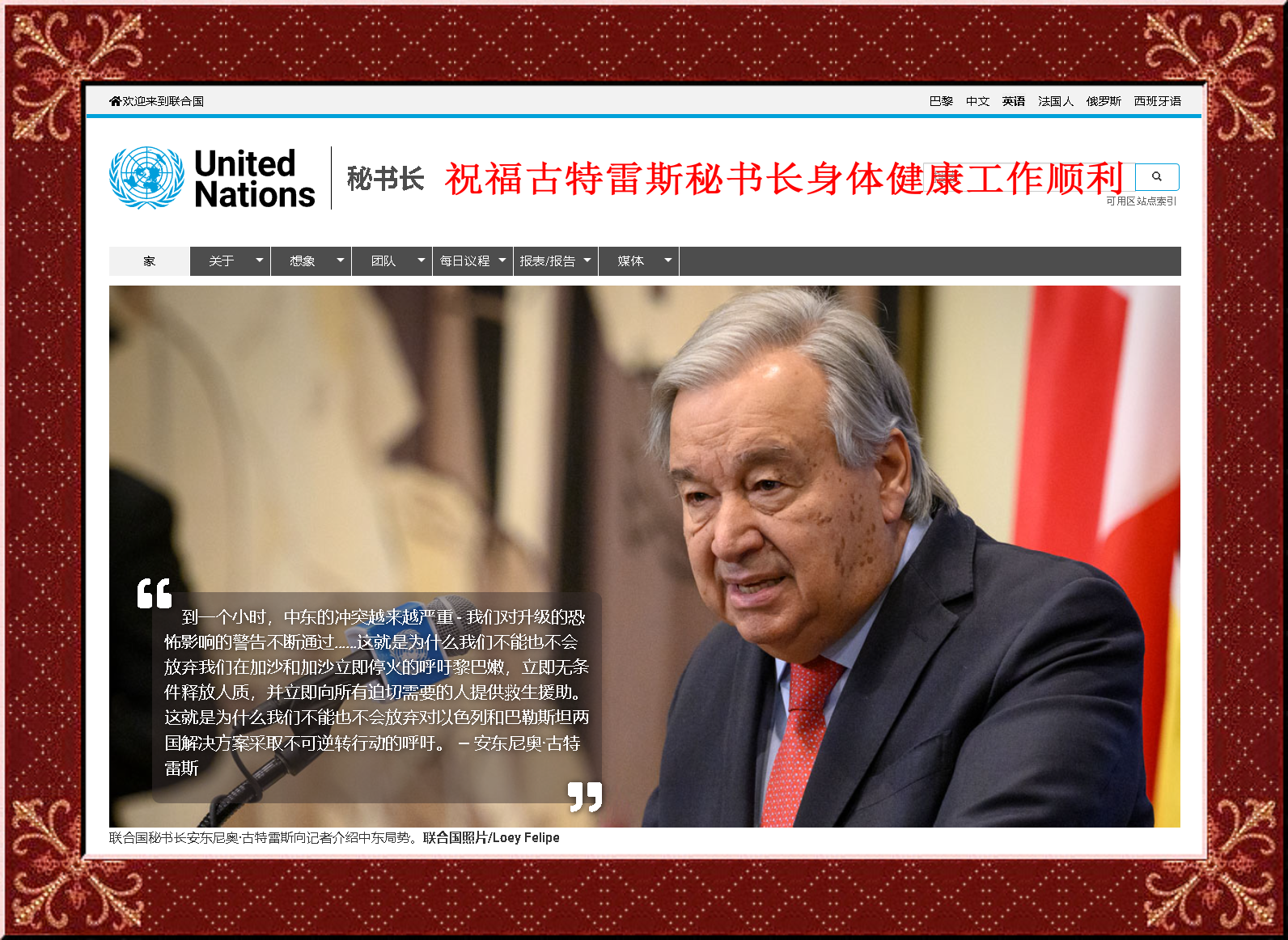Click the opening quotation mark icon
Screen dimensions: 1288x940
[x=155, y=593]
